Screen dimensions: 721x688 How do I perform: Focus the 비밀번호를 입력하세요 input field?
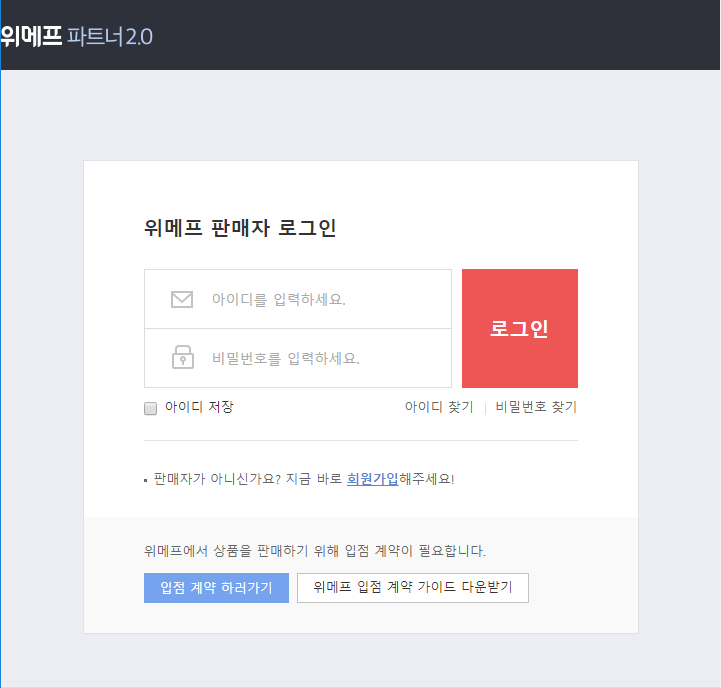point(298,358)
